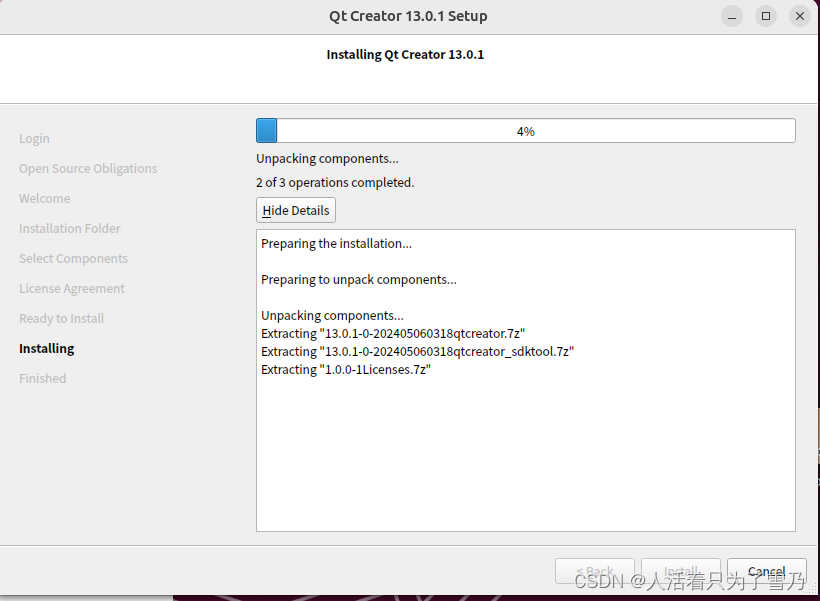Click the minimize window icon
This screenshot has width=820, height=601.
coord(731,16)
